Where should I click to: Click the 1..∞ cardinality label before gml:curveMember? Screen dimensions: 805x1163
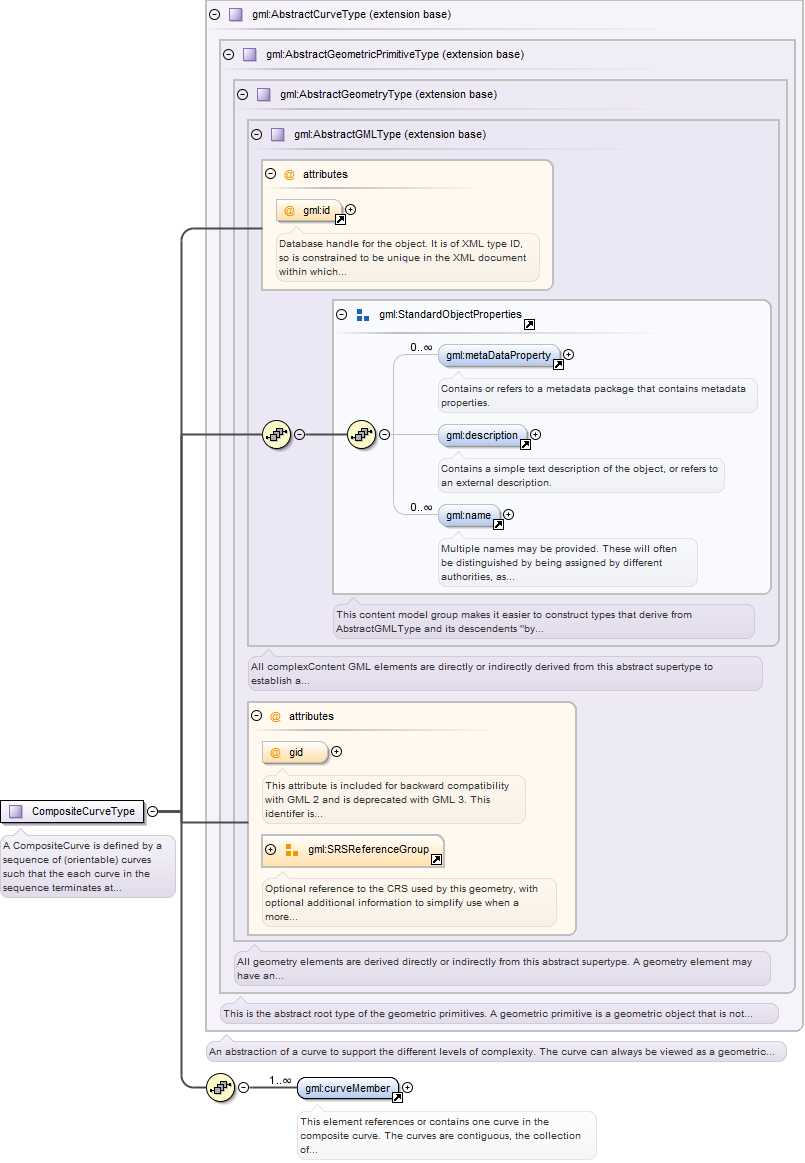[x=280, y=1081]
